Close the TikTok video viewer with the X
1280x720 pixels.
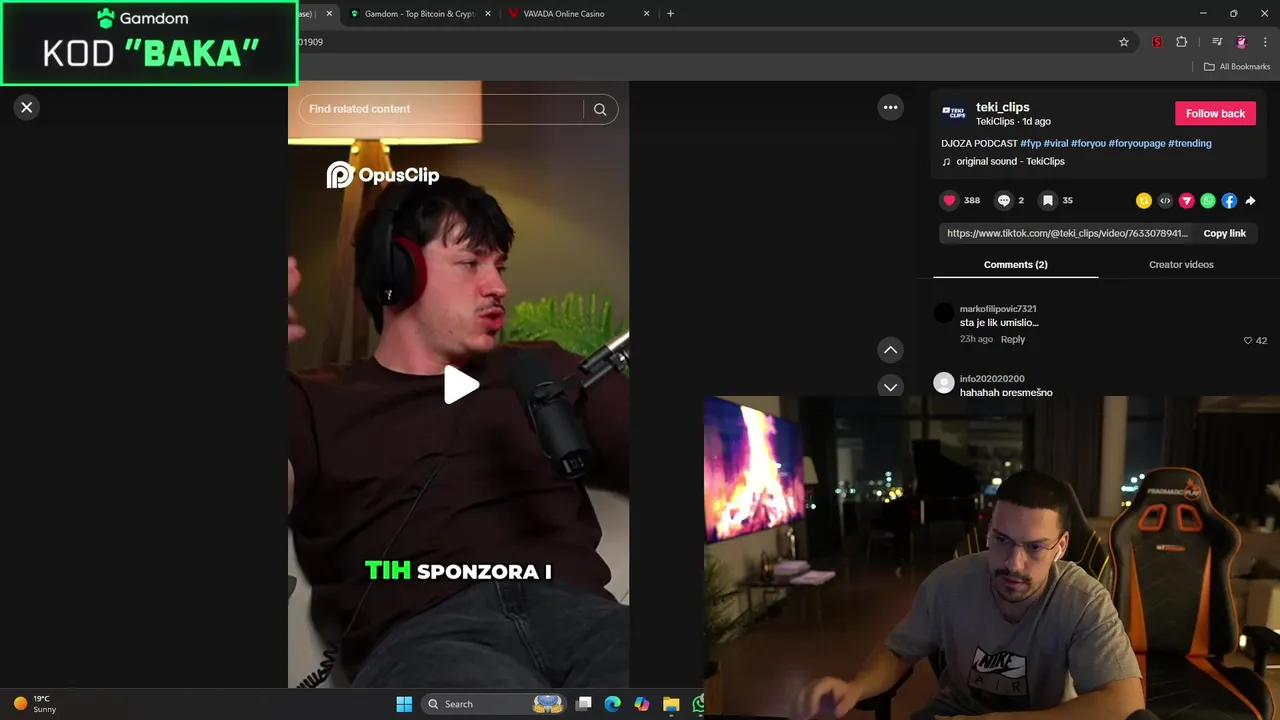[x=27, y=107]
